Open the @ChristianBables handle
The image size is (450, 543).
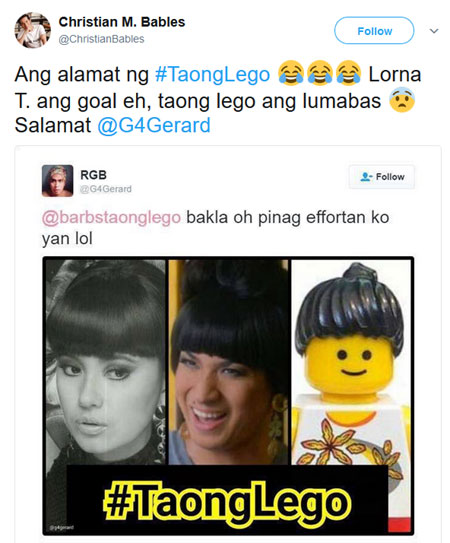pos(101,39)
